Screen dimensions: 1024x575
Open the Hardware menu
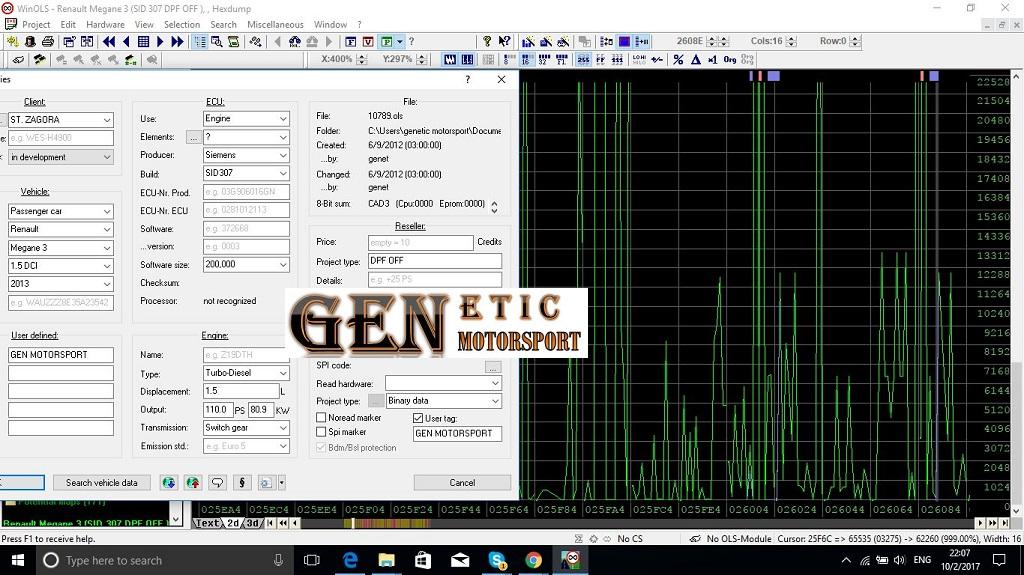(105, 24)
